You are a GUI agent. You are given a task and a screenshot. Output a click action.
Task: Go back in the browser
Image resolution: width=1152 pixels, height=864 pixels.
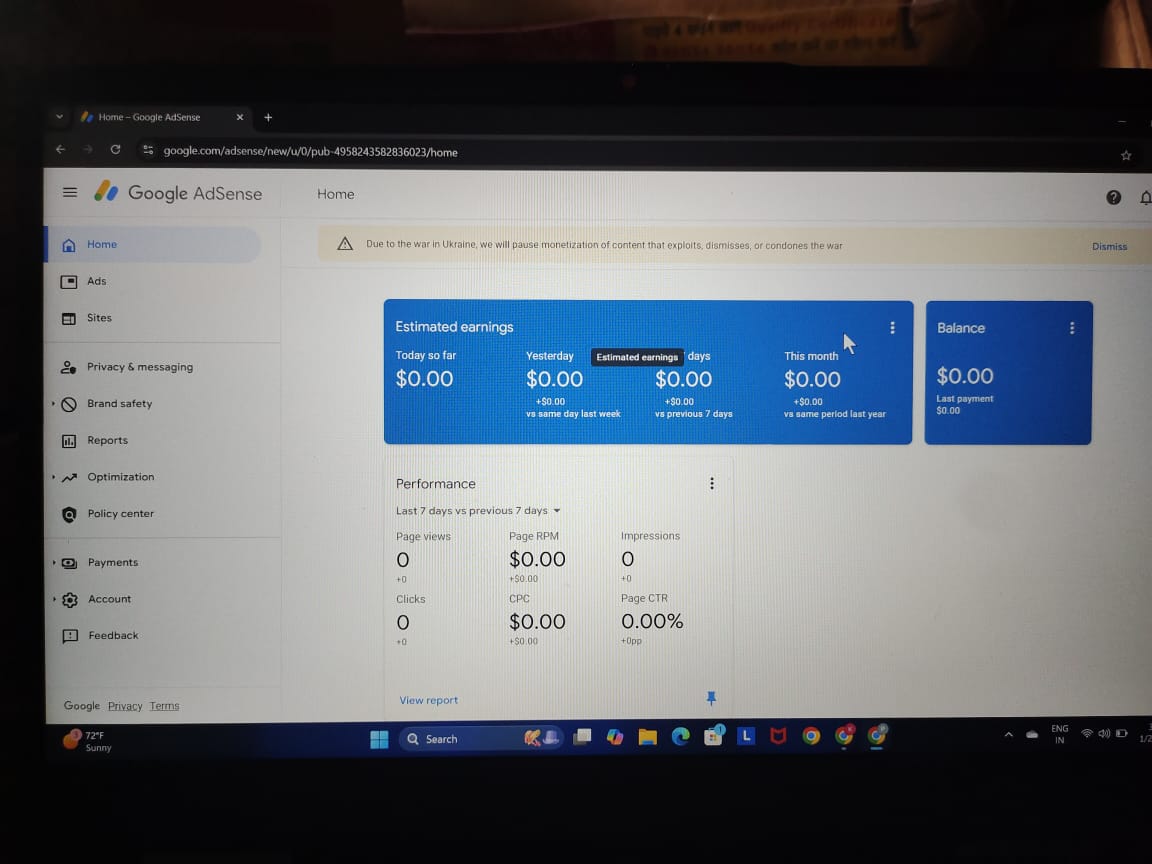coord(60,149)
